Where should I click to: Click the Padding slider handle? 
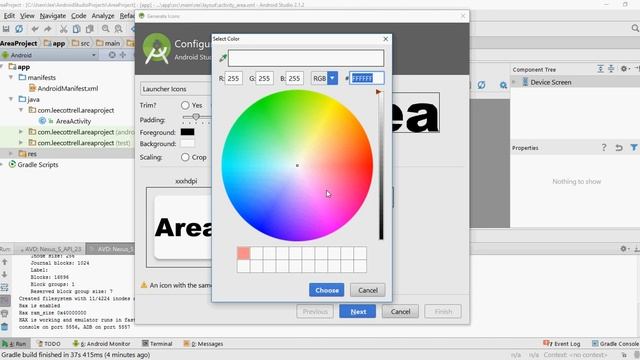tap(196, 117)
